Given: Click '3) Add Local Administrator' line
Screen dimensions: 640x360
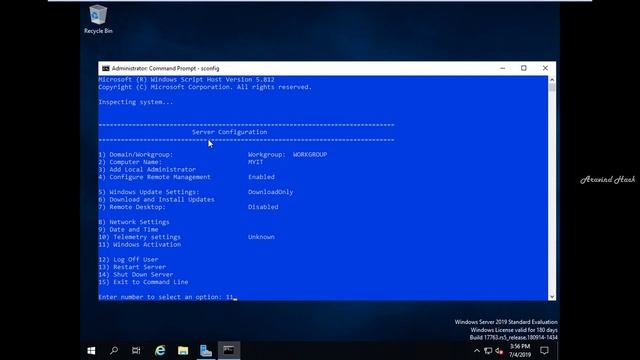Looking at the screenshot, I should (147, 169).
